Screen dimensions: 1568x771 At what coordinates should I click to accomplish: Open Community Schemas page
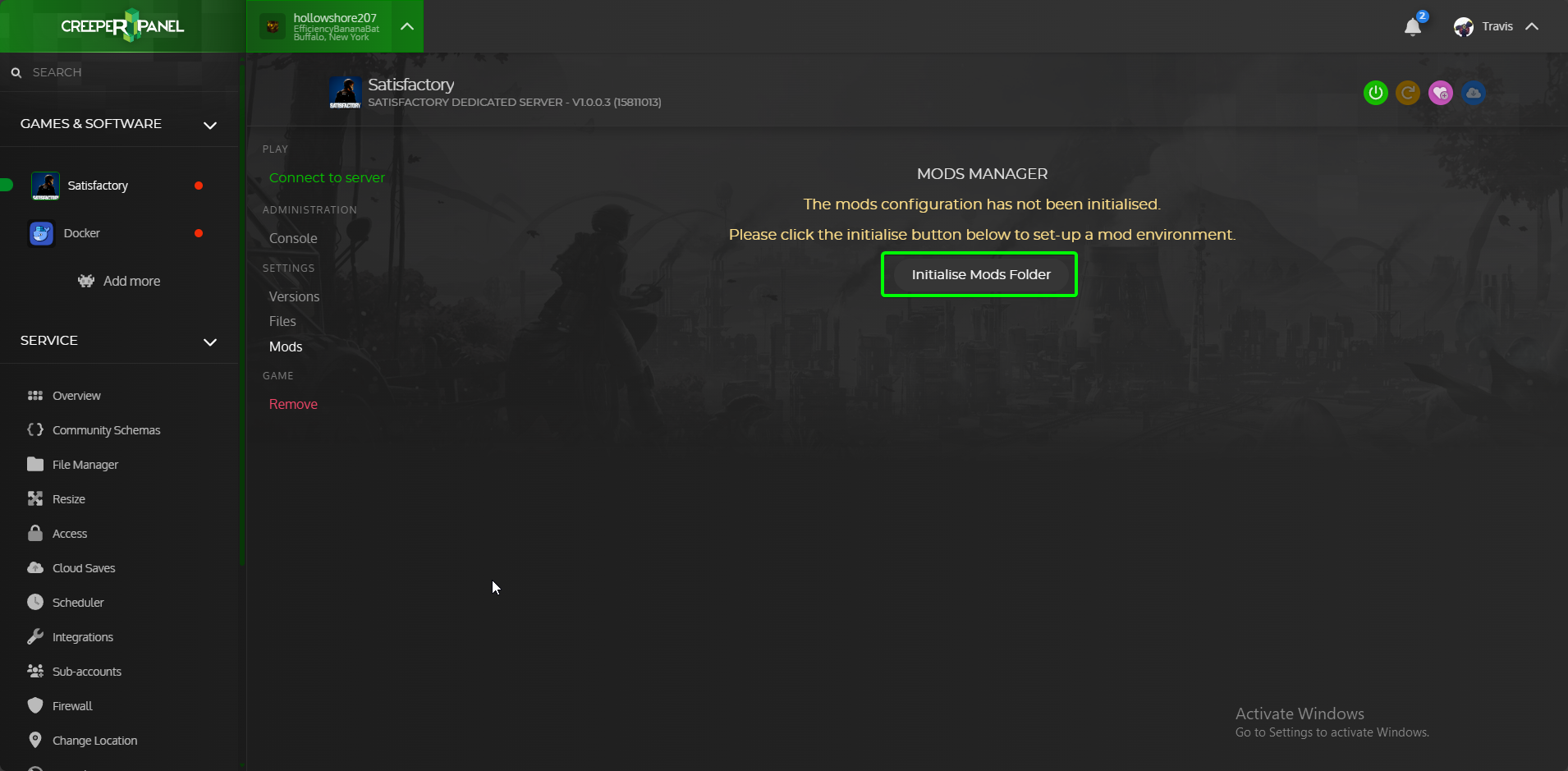107,430
